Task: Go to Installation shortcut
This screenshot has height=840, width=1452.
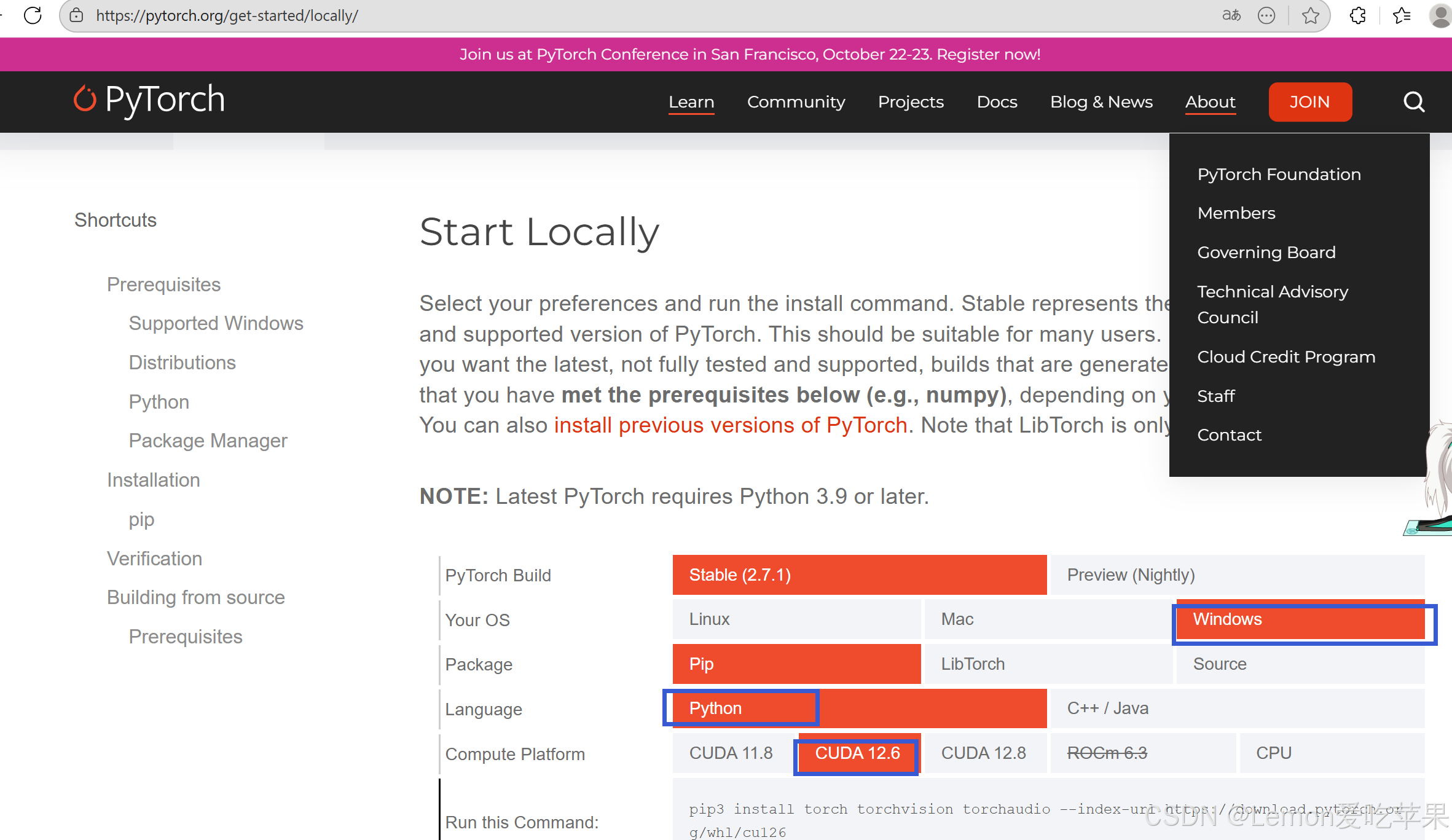Action: point(154,480)
